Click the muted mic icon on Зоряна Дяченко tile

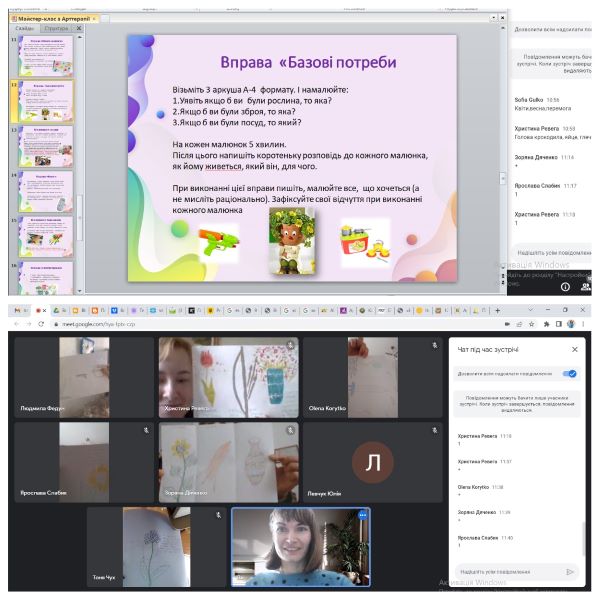pyautogui.click(x=290, y=430)
